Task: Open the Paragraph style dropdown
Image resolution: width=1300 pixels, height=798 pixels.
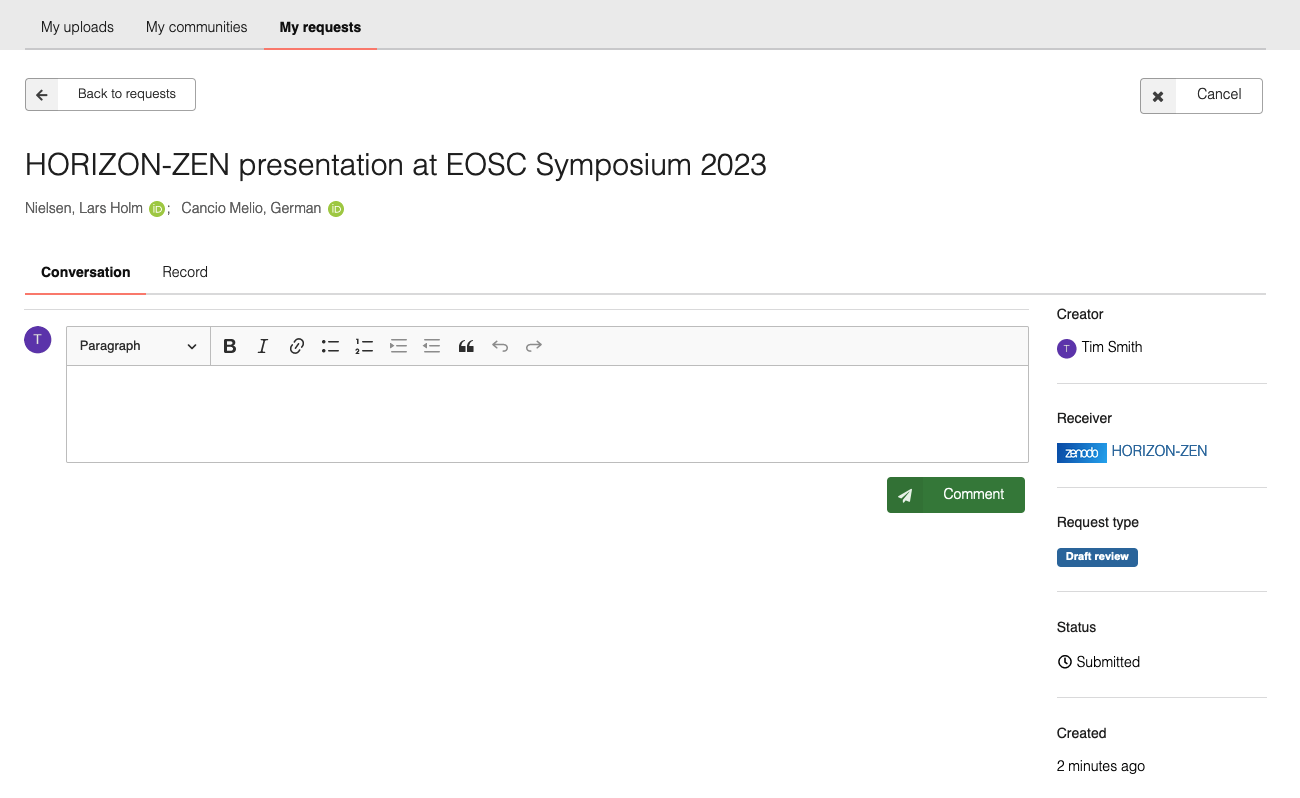Action: click(138, 346)
